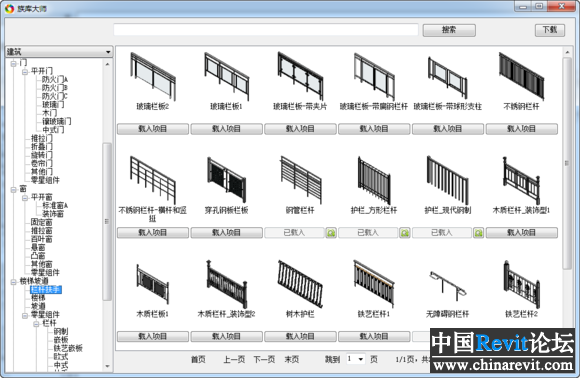Click the green reload icon beside 护栏_方形栏杆
Image resolution: width=580 pixels, height=378 pixels.
[x=405, y=233]
